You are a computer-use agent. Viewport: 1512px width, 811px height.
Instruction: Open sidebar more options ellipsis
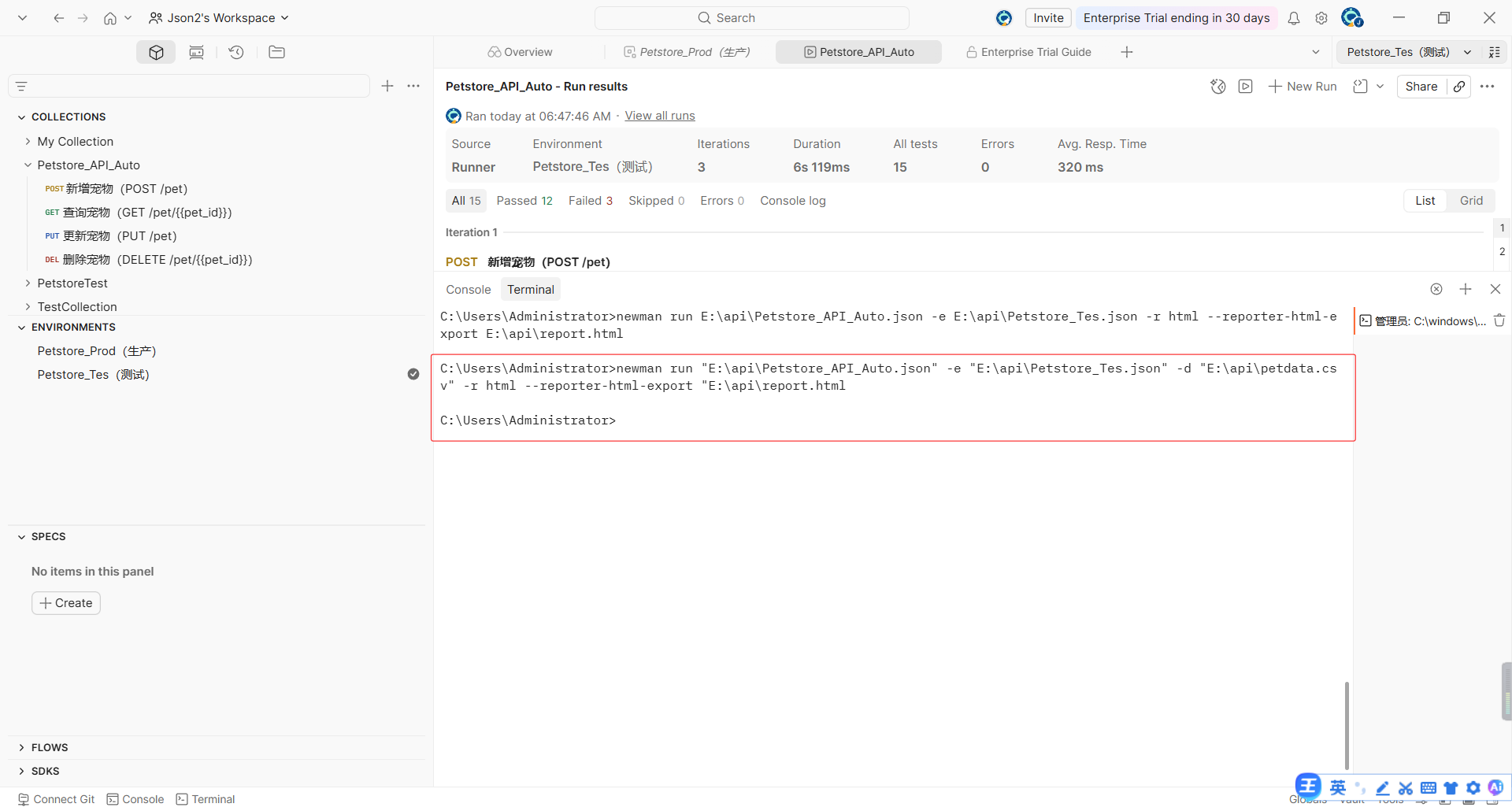coord(413,86)
